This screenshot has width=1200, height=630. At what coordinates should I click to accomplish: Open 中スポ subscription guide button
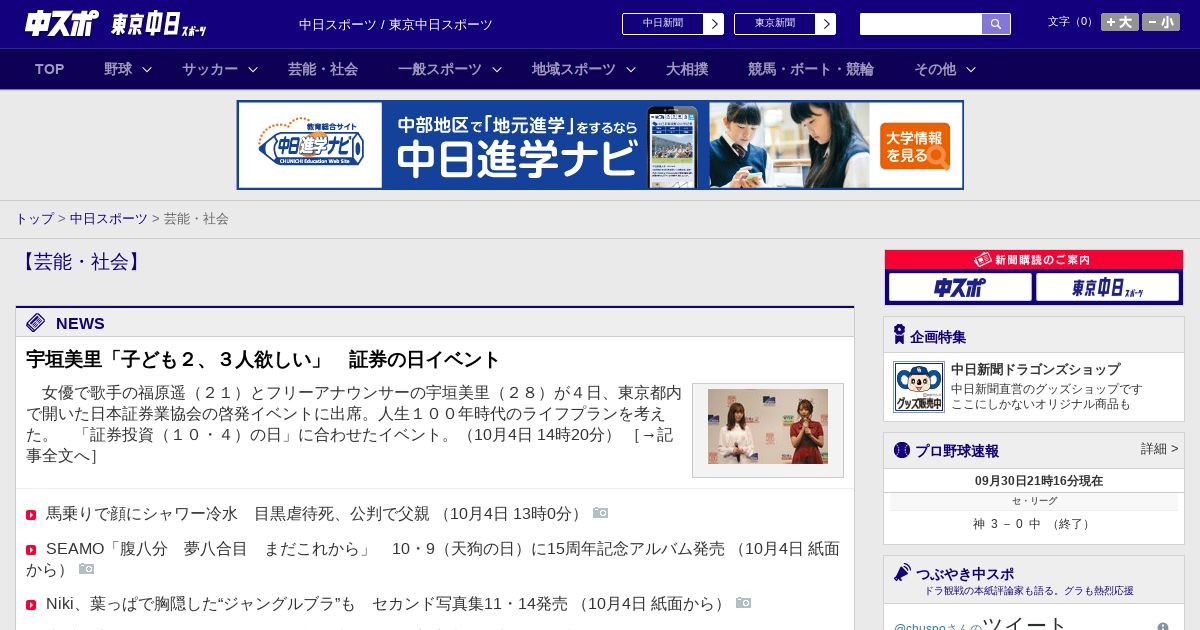pos(960,288)
